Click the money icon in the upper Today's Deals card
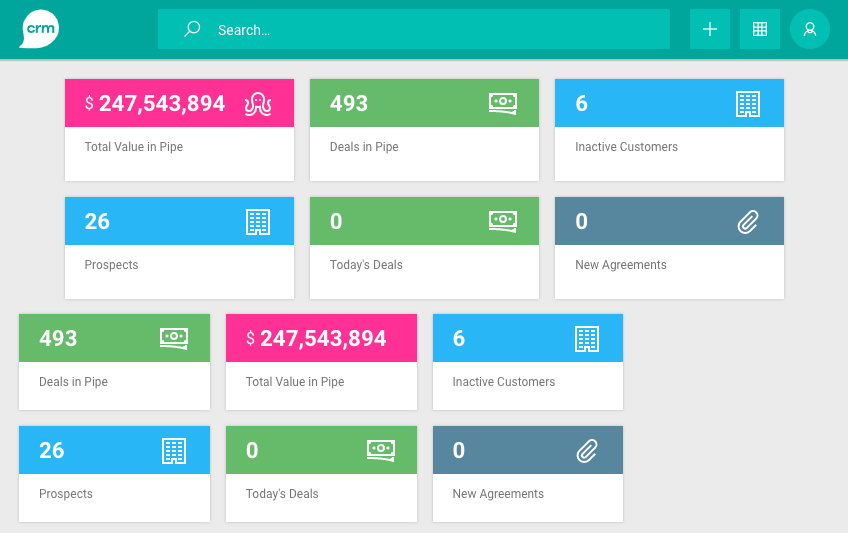This screenshot has width=848, height=533. coord(503,222)
